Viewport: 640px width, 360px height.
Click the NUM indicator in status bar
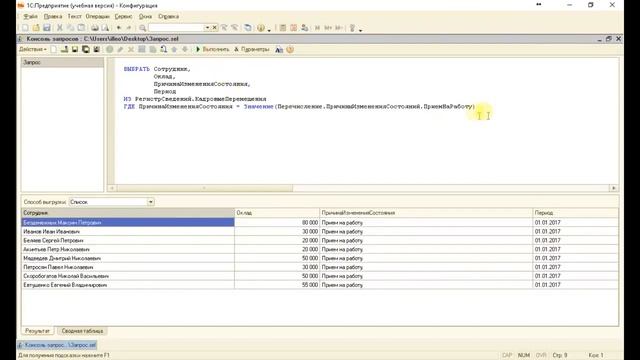[x=524, y=356]
